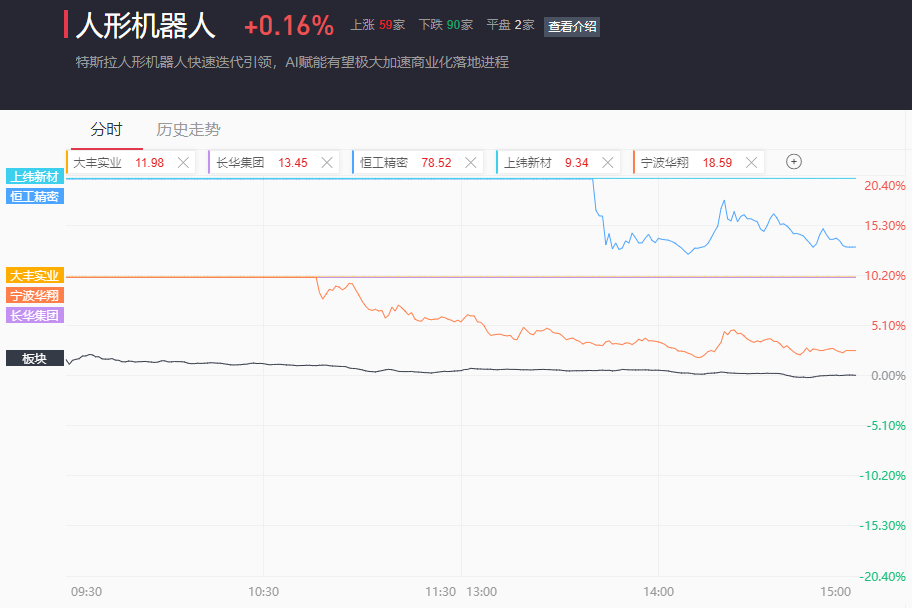
Task: Close the 恒工精密 comparison chip
Action: click(470, 162)
